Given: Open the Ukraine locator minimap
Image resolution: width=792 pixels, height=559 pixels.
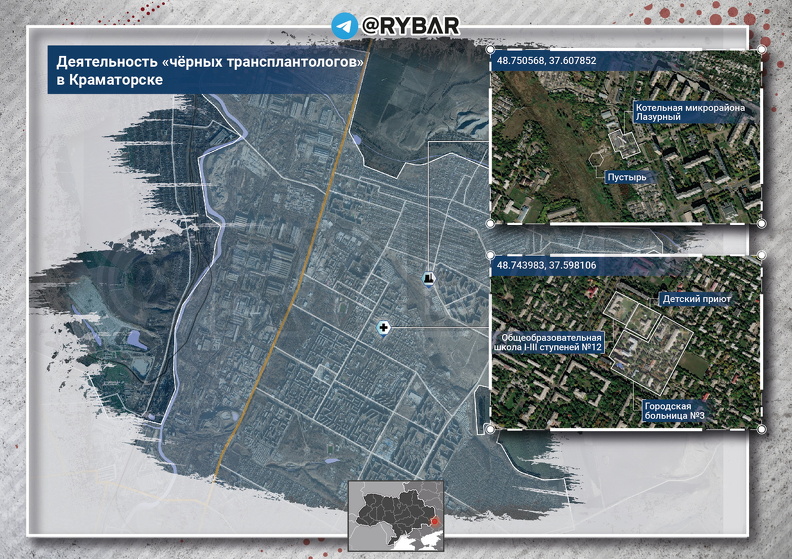Looking at the screenshot, I should point(395,513).
